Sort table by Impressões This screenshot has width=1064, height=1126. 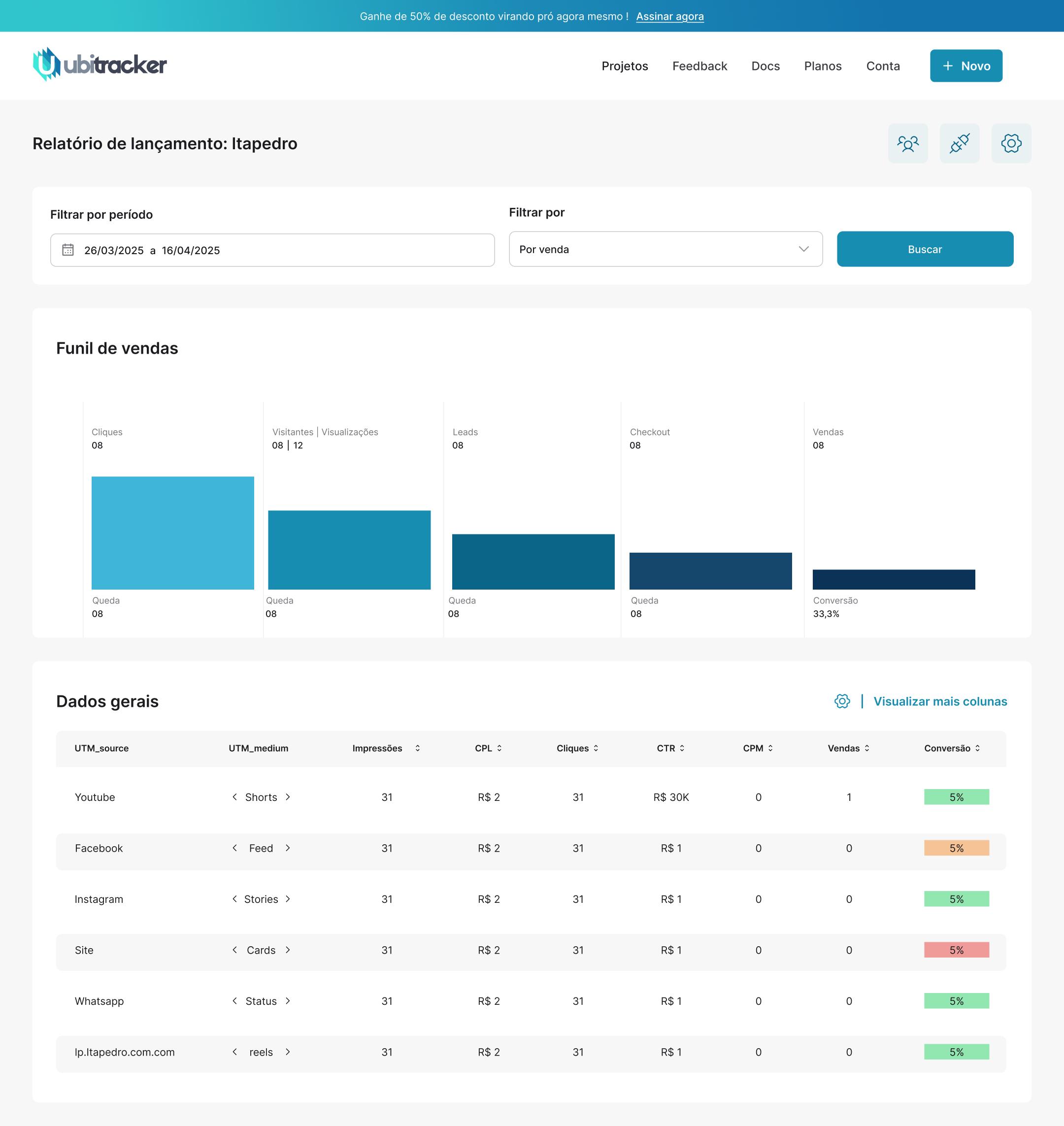tap(417, 748)
